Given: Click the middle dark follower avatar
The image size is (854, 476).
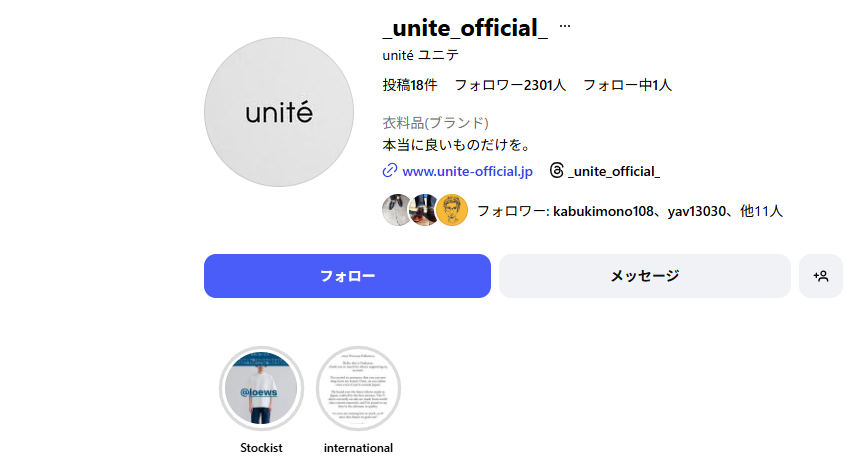Looking at the screenshot, I should [x=424, y=210].
